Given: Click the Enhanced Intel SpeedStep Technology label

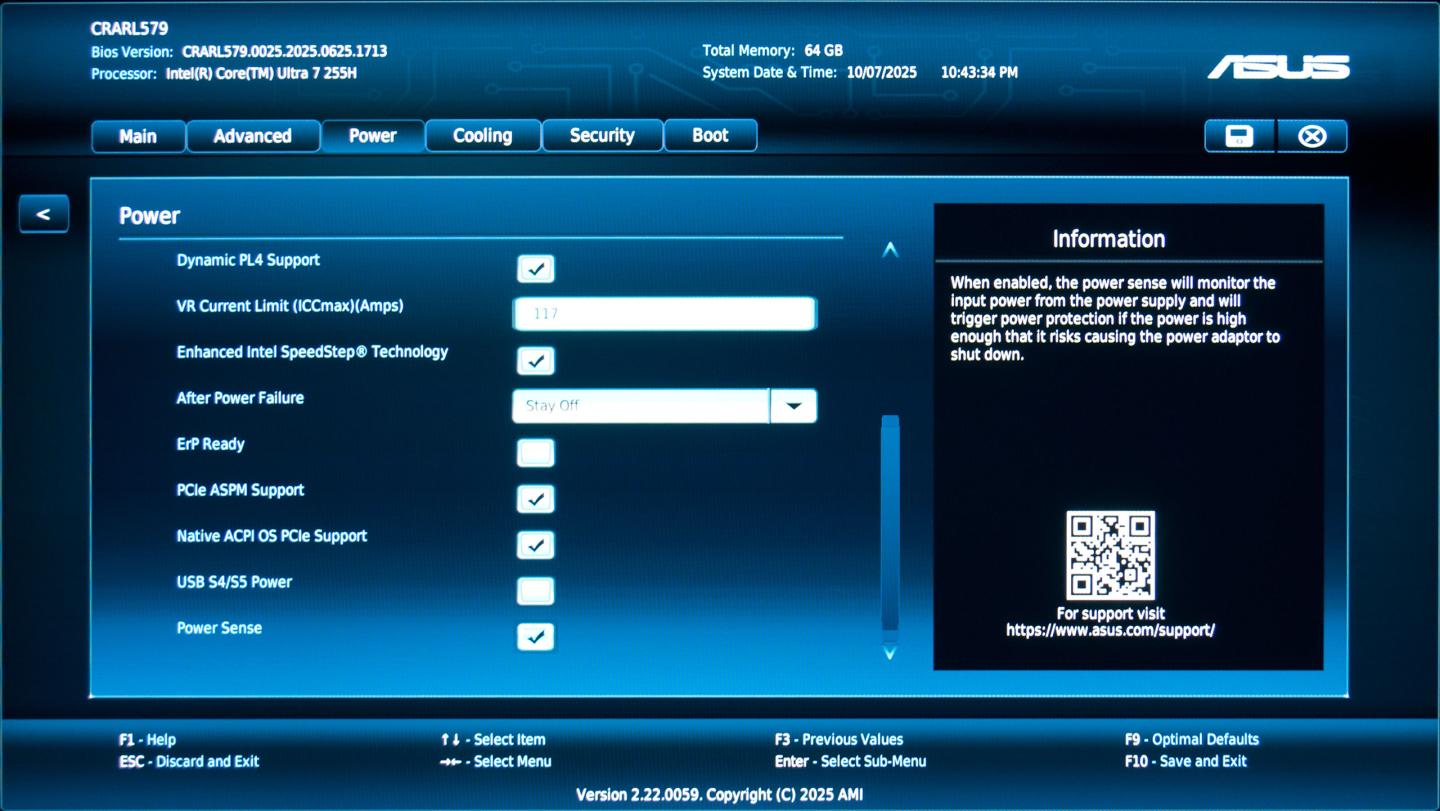Looking at the screenshot, I should click(312, 352).
